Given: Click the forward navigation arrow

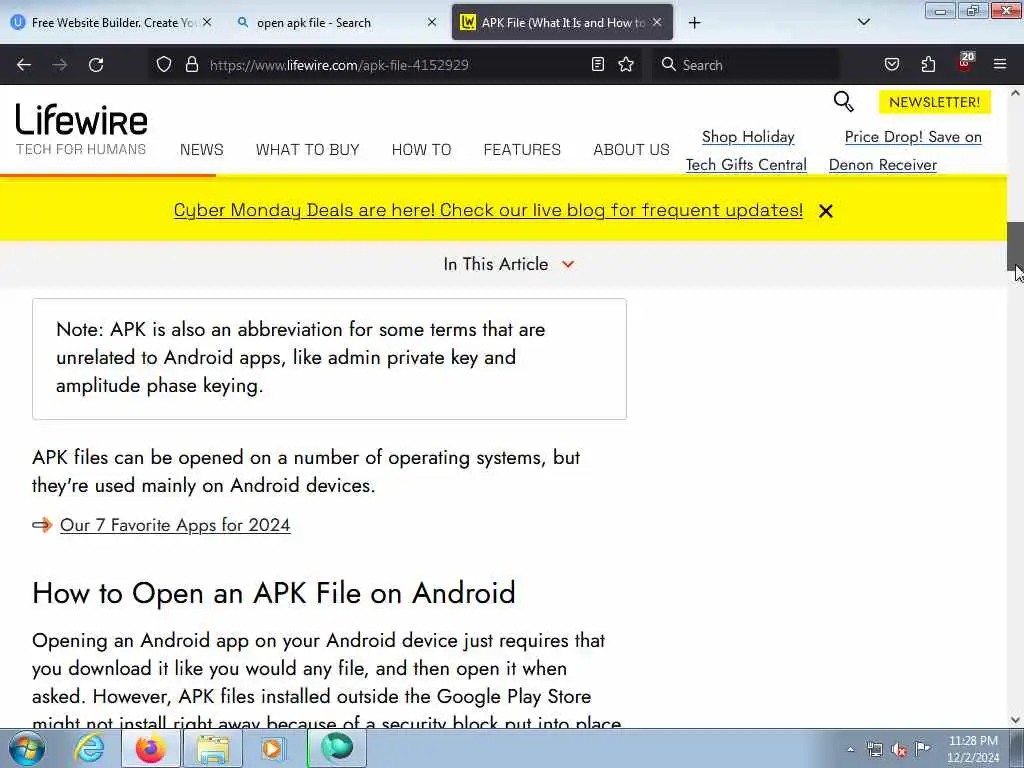Looking at the screenshot, I should (x=60, y=65).
